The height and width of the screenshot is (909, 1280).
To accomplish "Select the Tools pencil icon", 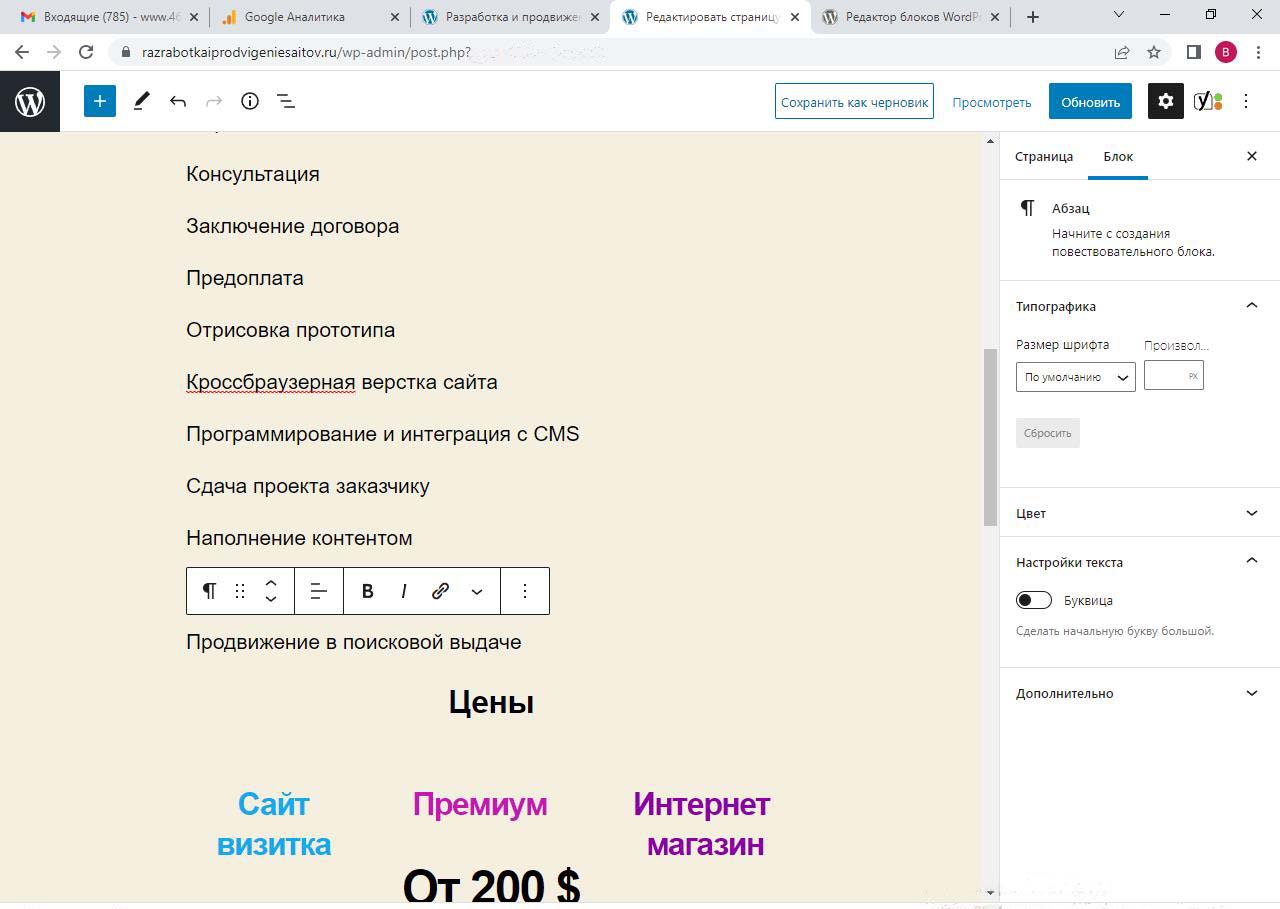I will (x=141, y=101).
